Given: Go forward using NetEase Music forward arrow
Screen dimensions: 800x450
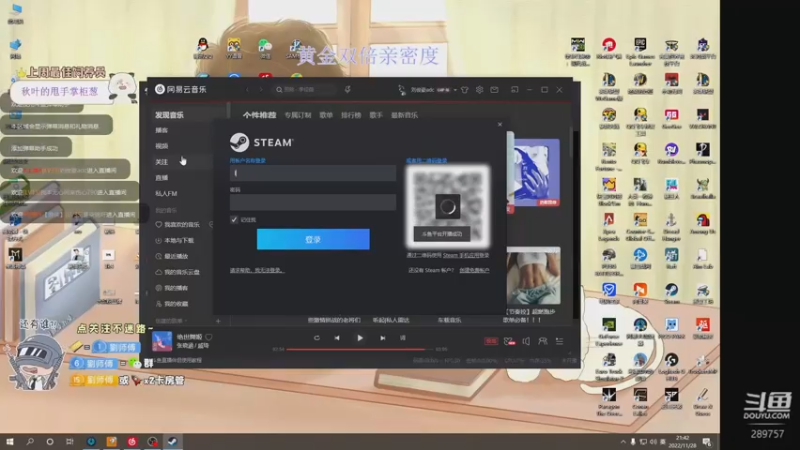Looking at the screenshot, I should pos(261,89).
